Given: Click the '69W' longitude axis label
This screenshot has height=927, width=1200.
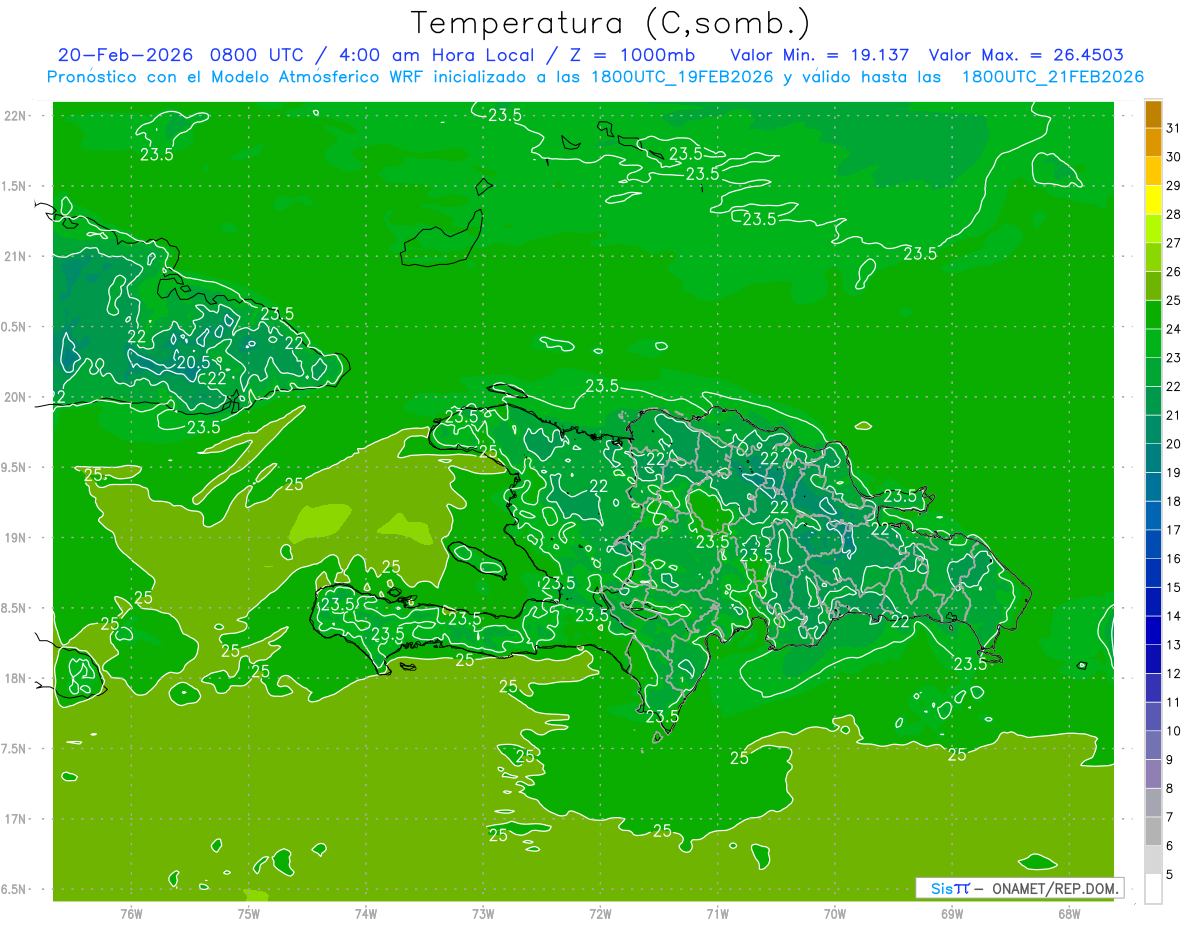Looking at the screenshot, I should pos(952,914).
